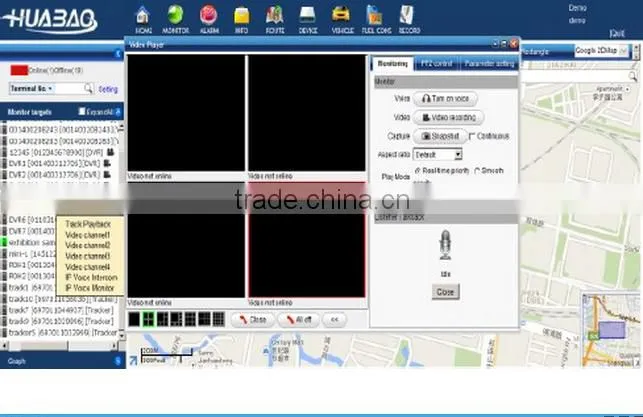Toggle the Continuous capture checkbox
The width and height of the screenshot is (643, 417).
tap(472, 136)
